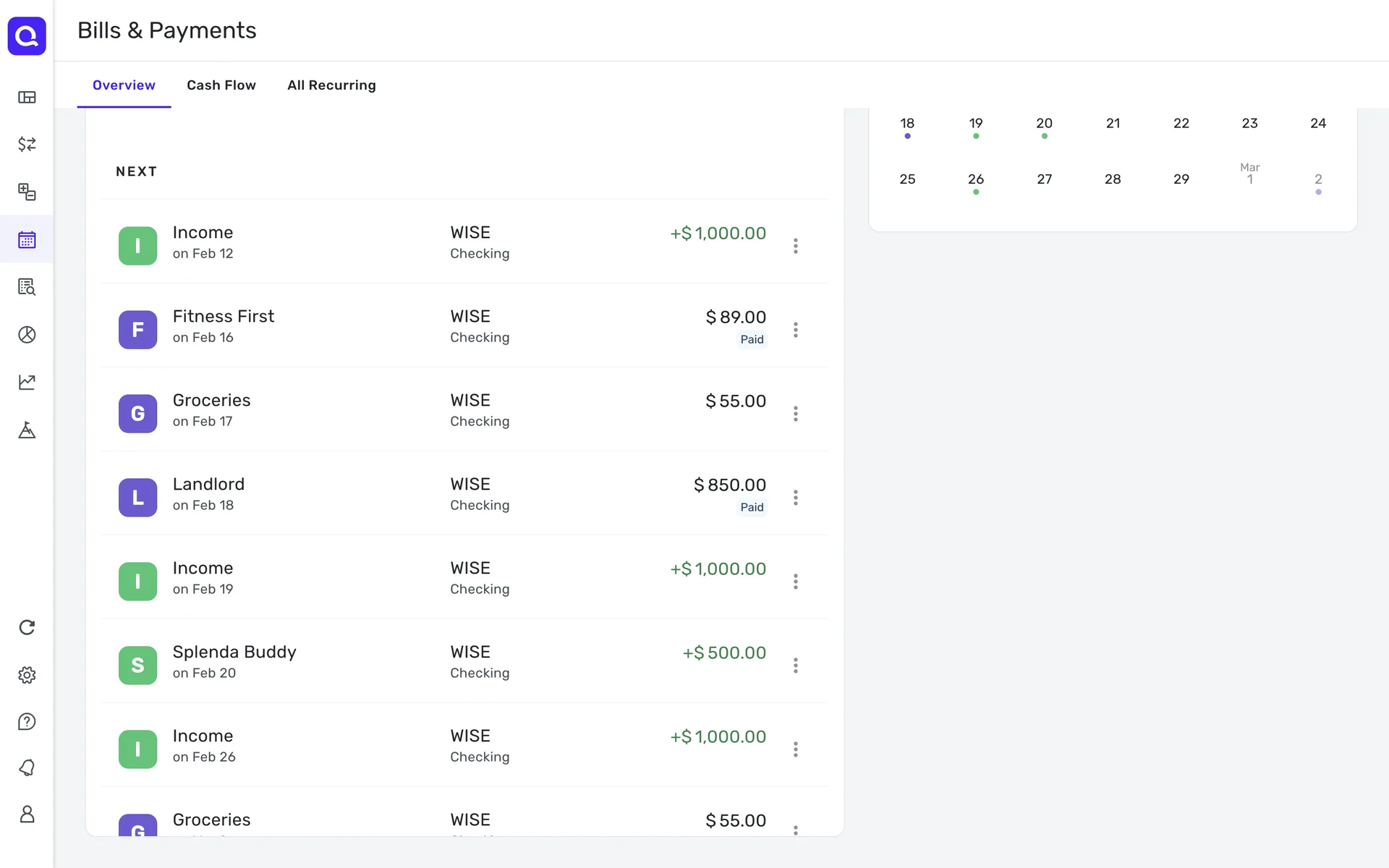This screenshot has width=1389, height=868.
Task: Open the reports search sidebar icon
Action: coord(27,287)
